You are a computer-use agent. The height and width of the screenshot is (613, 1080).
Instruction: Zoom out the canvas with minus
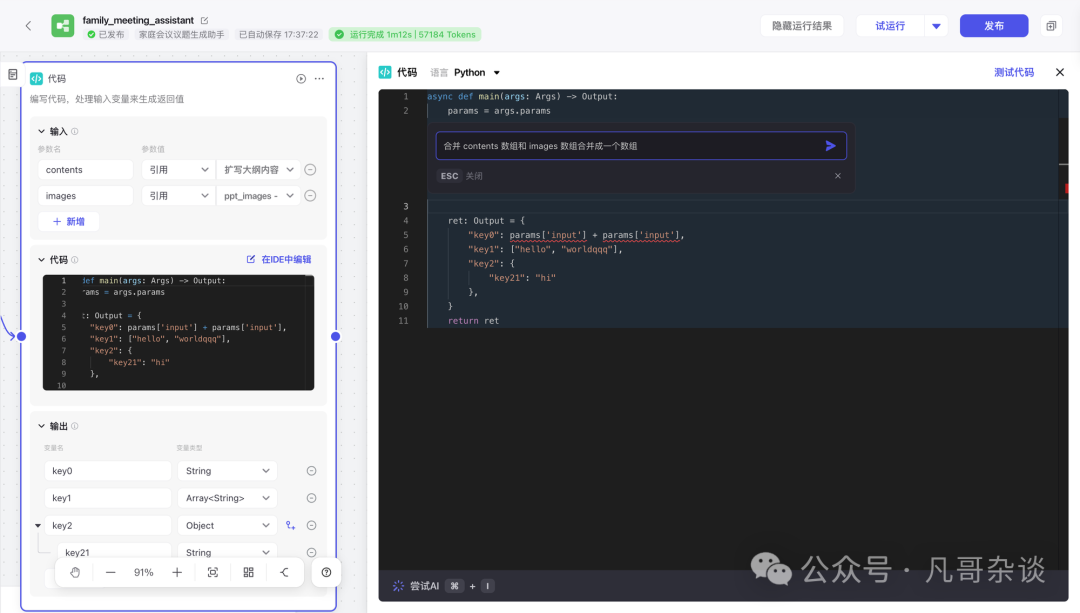click(x=110, y=572)
